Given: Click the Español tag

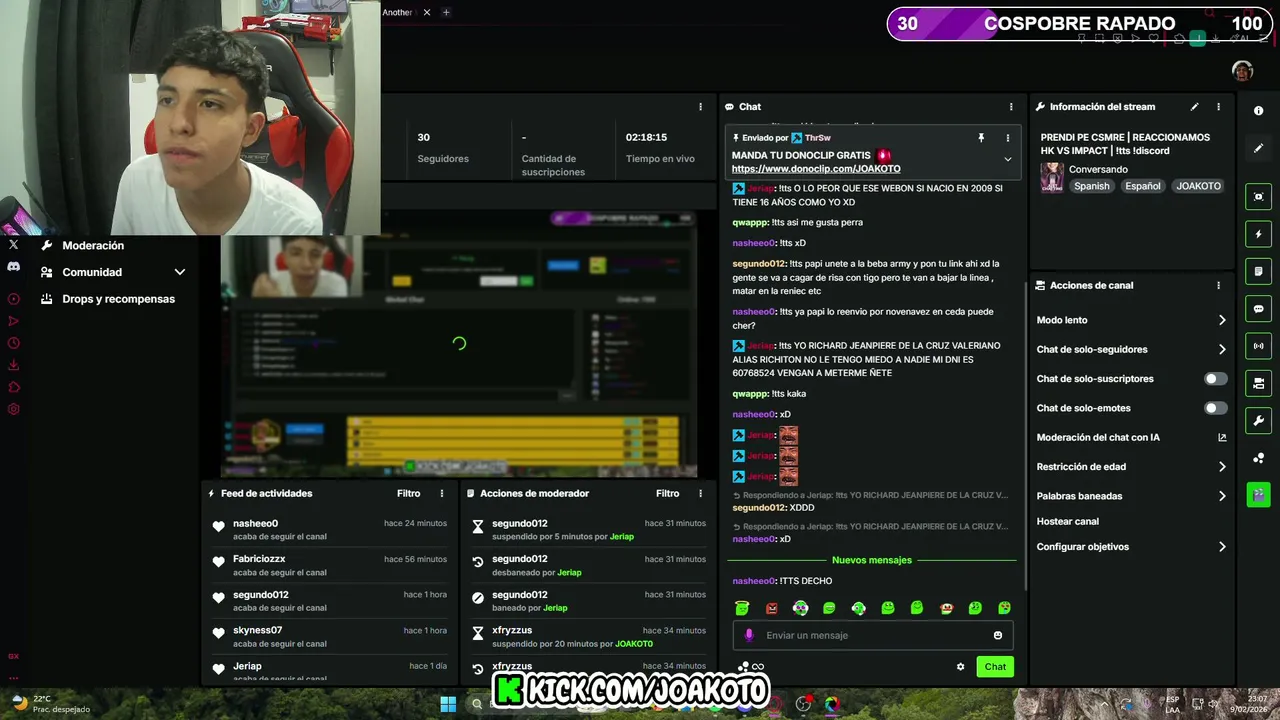Looking at the screenshot, I should pos(1142,186).
